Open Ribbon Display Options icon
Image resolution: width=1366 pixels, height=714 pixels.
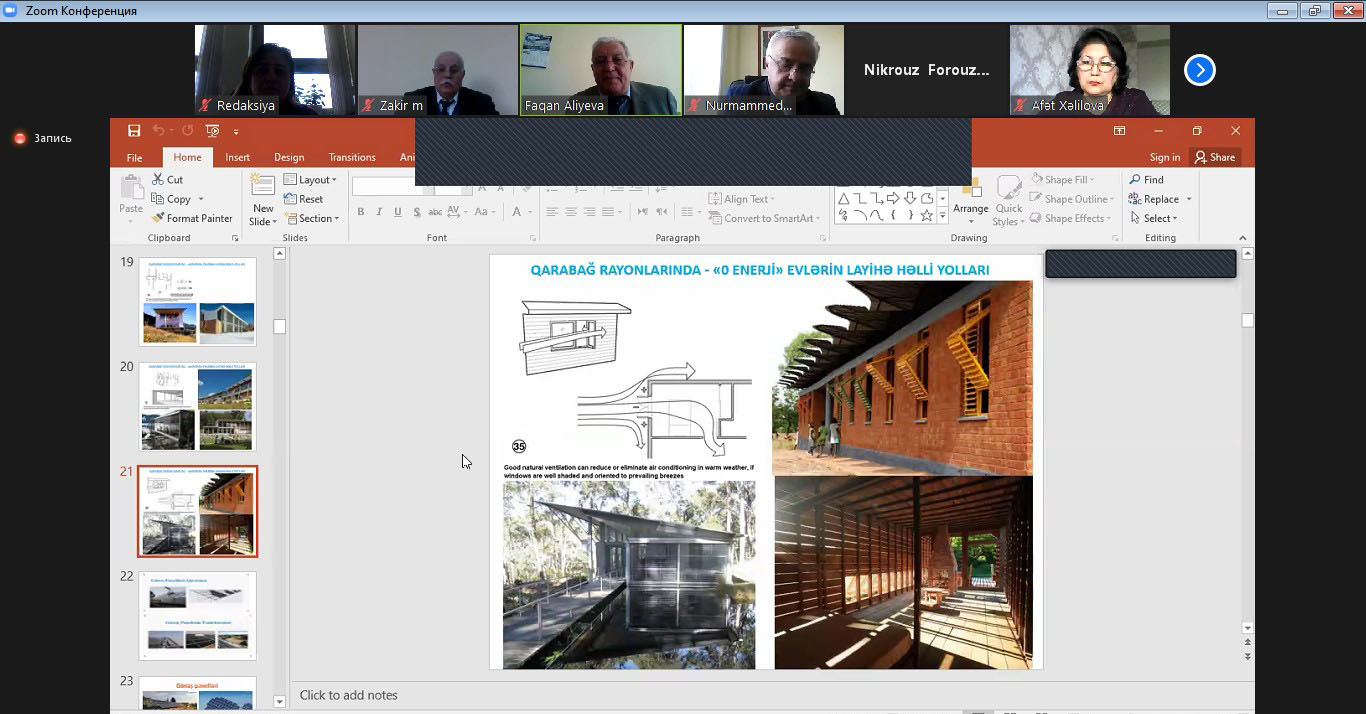pyautogui.click(x=1120, y=131)
